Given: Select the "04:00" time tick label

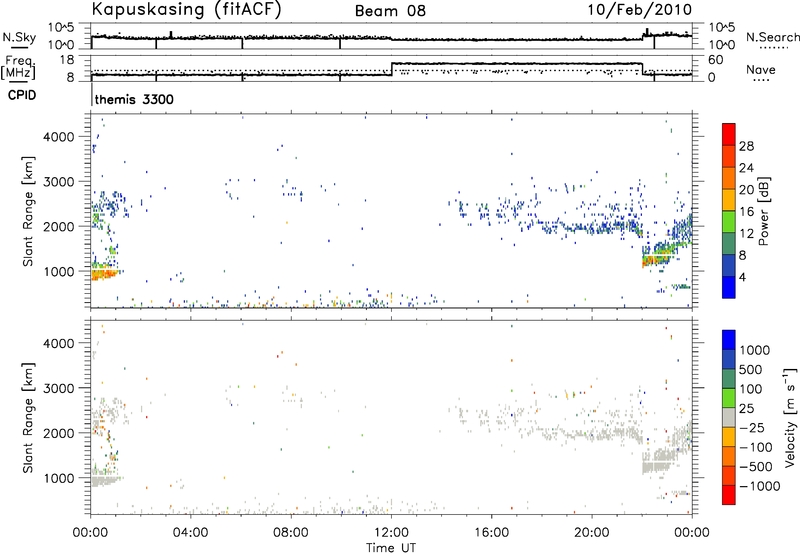Looking at the screenshot, I should [190, 533].
